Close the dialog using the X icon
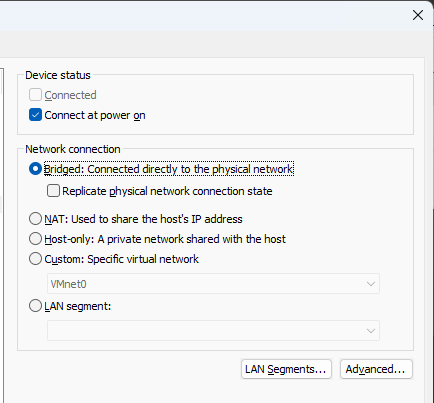This screenshot has width=434, height=403. tap(418, 15)
